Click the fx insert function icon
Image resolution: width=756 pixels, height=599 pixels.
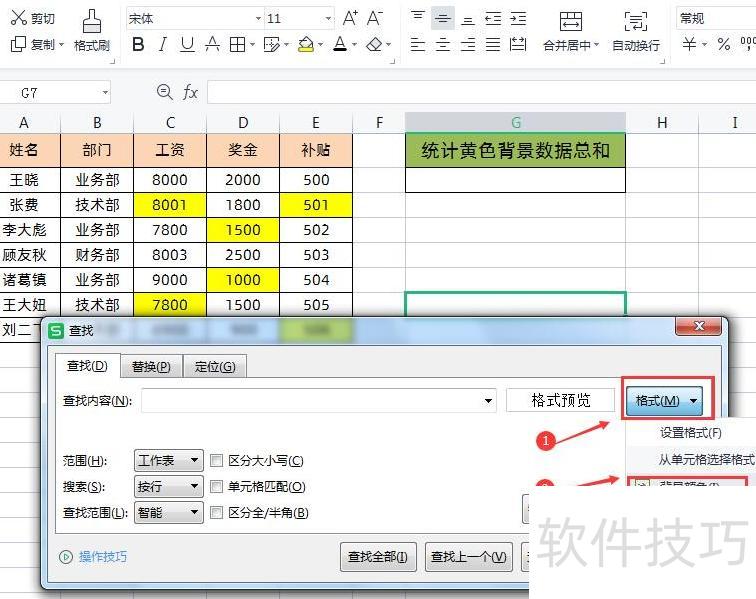coord(190,92)
